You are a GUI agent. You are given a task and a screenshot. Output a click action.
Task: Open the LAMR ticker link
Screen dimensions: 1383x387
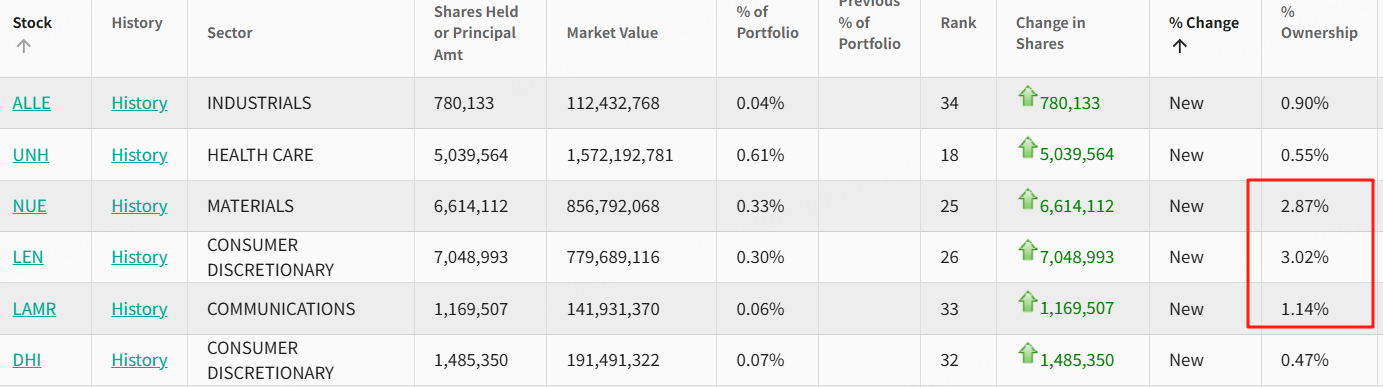pyautogui.click(x=35, y=309)
